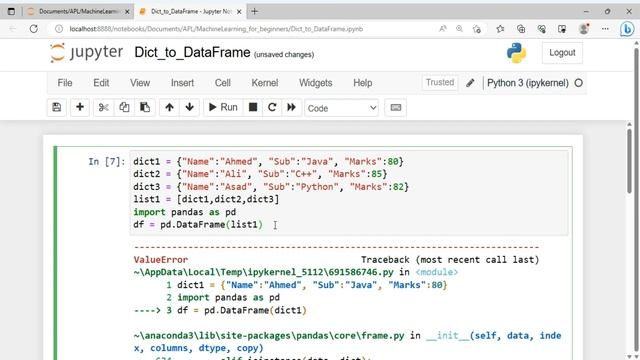Click the Logout button
Image resolution: width=640 pixels, height=360 pixels.
pyautogui.click(x=562, y=53)
